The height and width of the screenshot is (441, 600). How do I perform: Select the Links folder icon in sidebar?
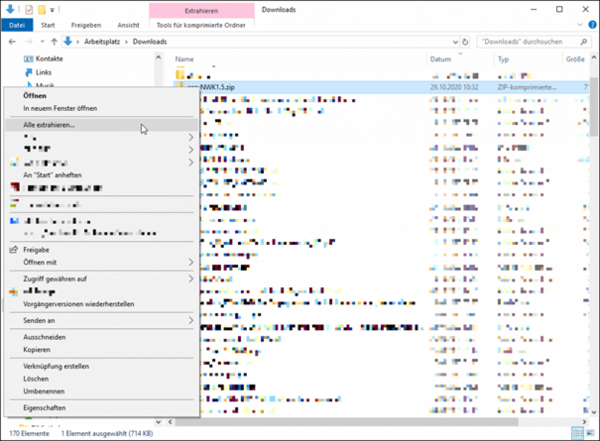pyautogui.click(x=27, y=73)
